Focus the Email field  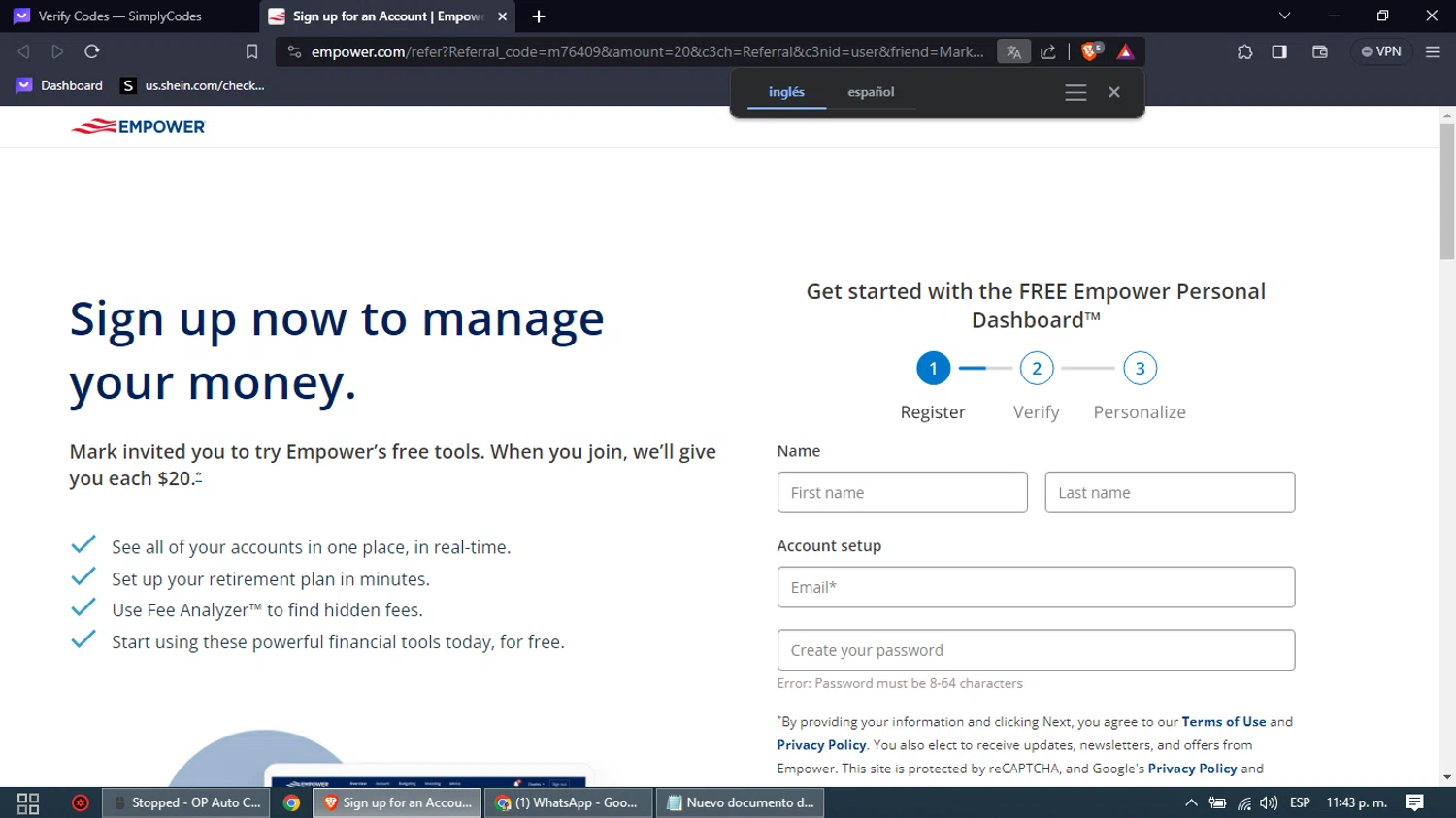pyautogui.click(x=1036, y=587)
